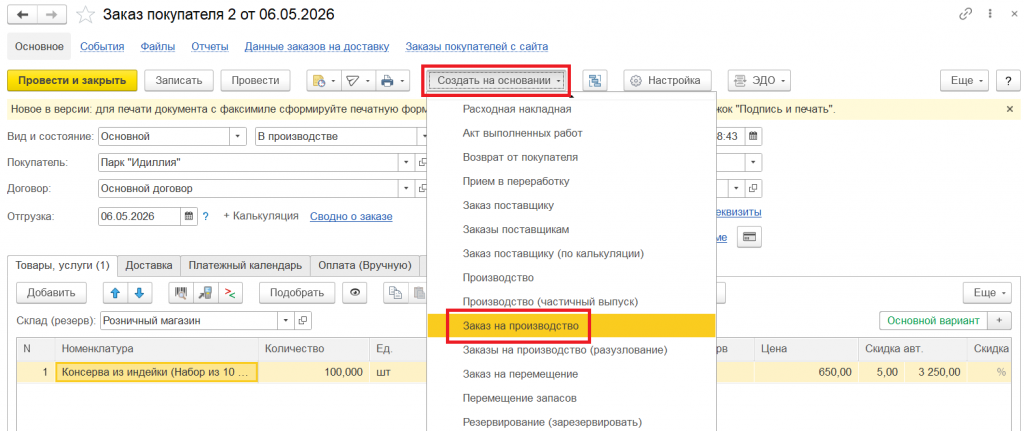Open the printer icon print menu
The image size is (1024, 431).
(x=392, y=81)
